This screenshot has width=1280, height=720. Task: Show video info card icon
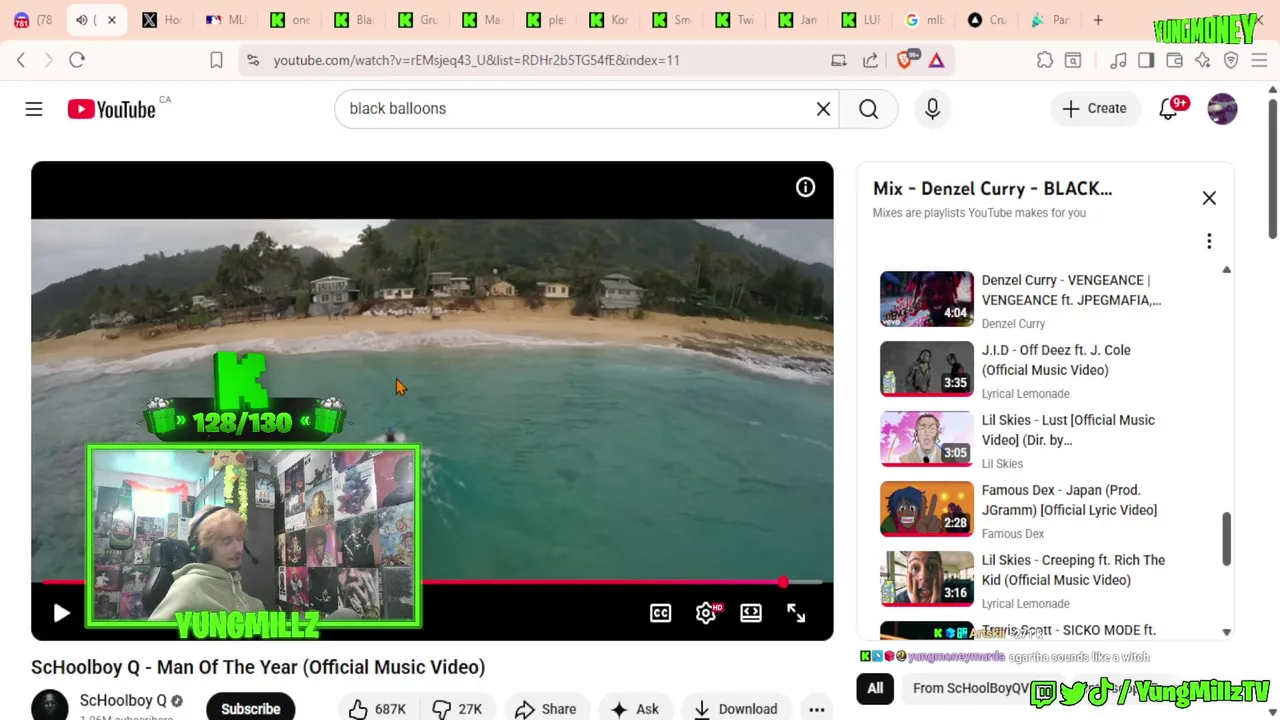click(805, 187)
